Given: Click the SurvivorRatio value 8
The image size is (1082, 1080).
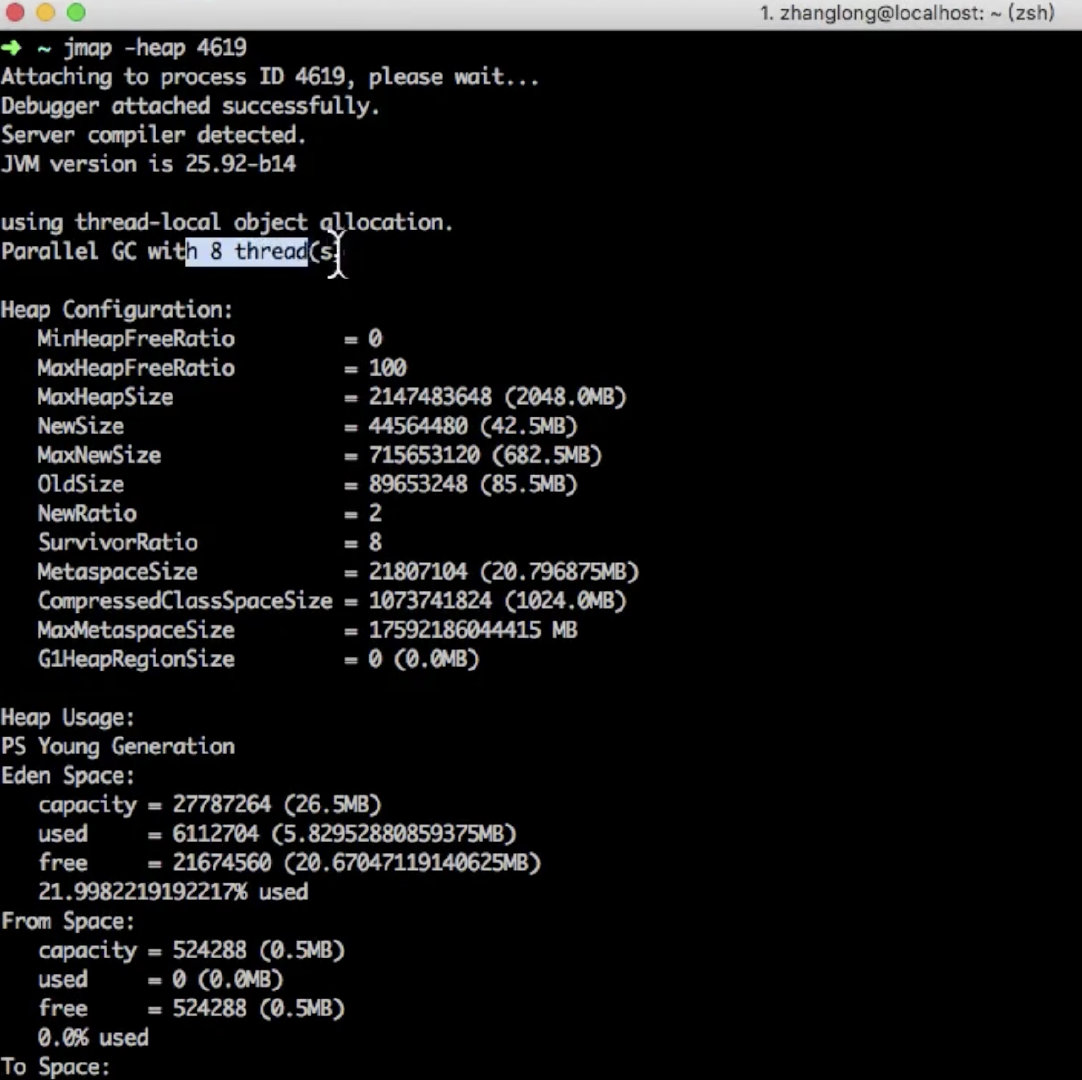Looking at the screenshot, I should (375, 542).
